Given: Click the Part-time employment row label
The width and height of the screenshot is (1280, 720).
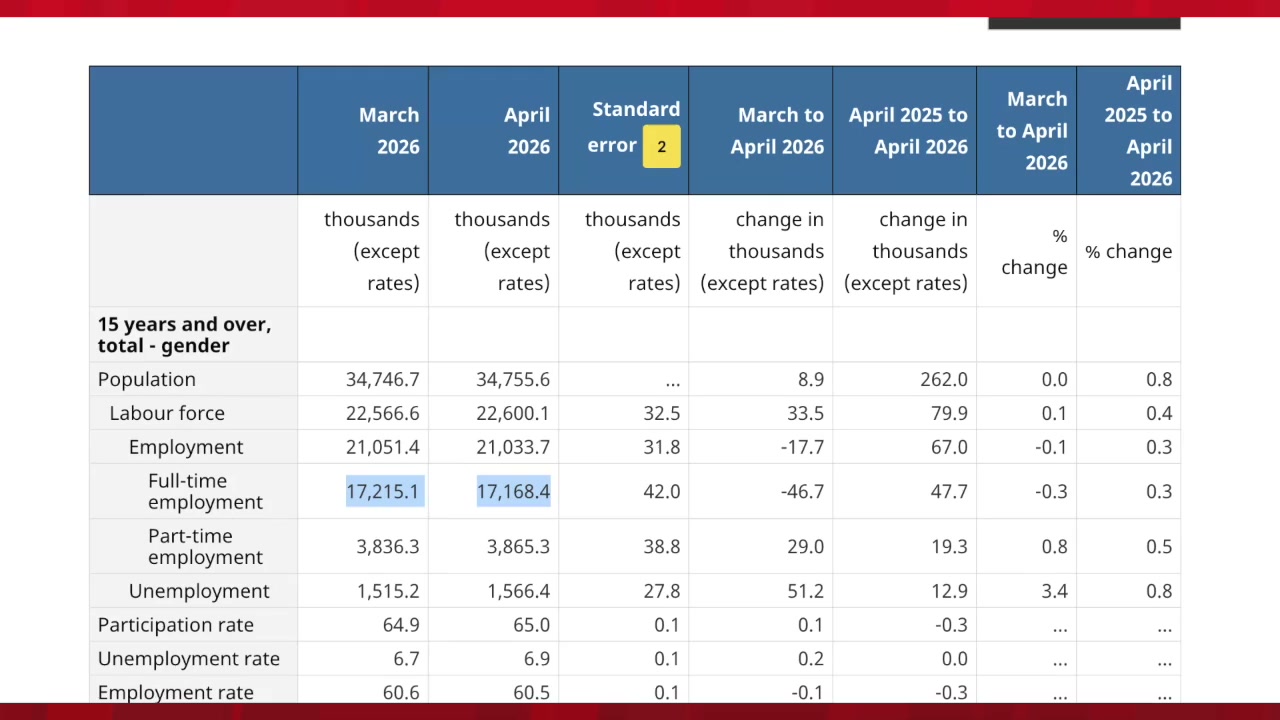Looking at the screenshot, I should 205,546.
